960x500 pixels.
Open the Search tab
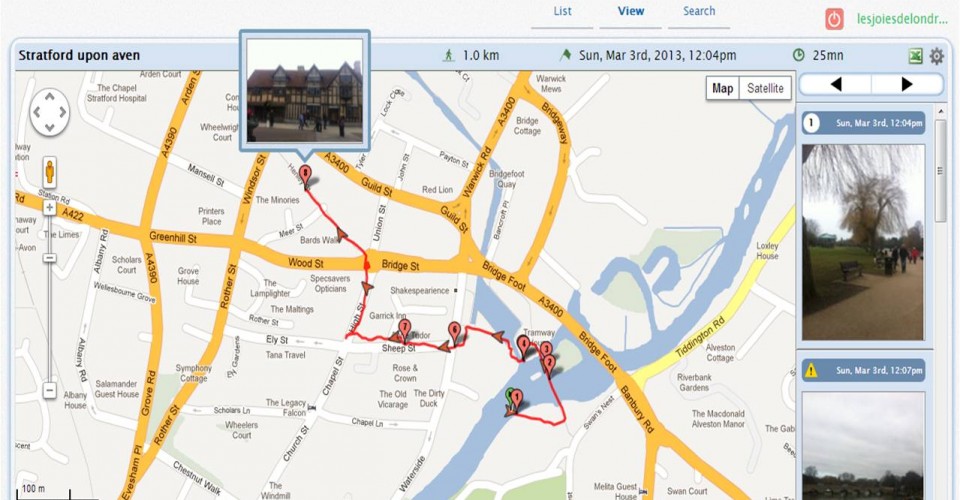click(x=699, y=11)
